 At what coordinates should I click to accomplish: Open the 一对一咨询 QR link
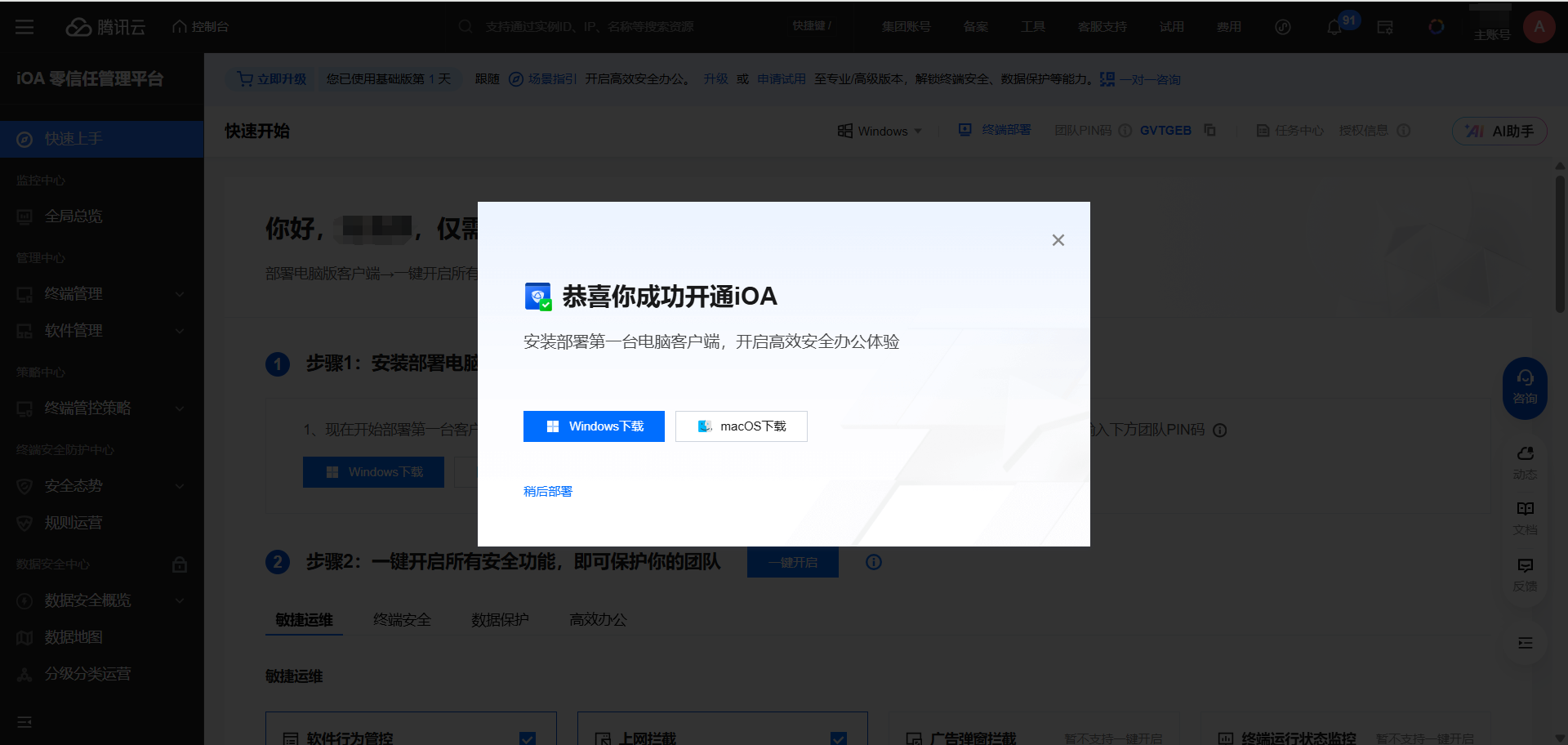[x=1140, y=79]
